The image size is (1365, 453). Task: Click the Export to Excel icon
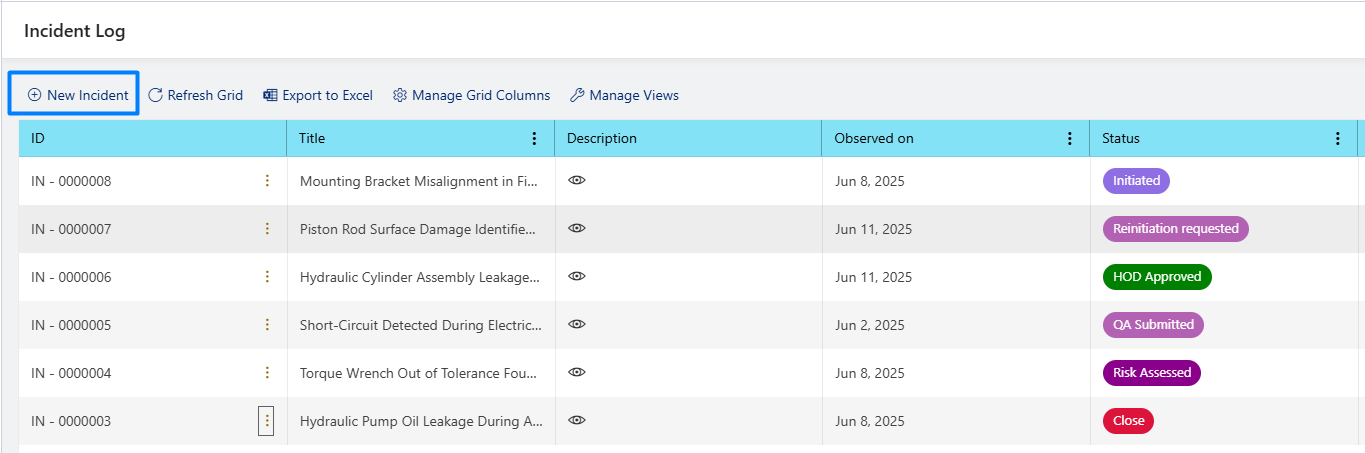click(270, 95)
